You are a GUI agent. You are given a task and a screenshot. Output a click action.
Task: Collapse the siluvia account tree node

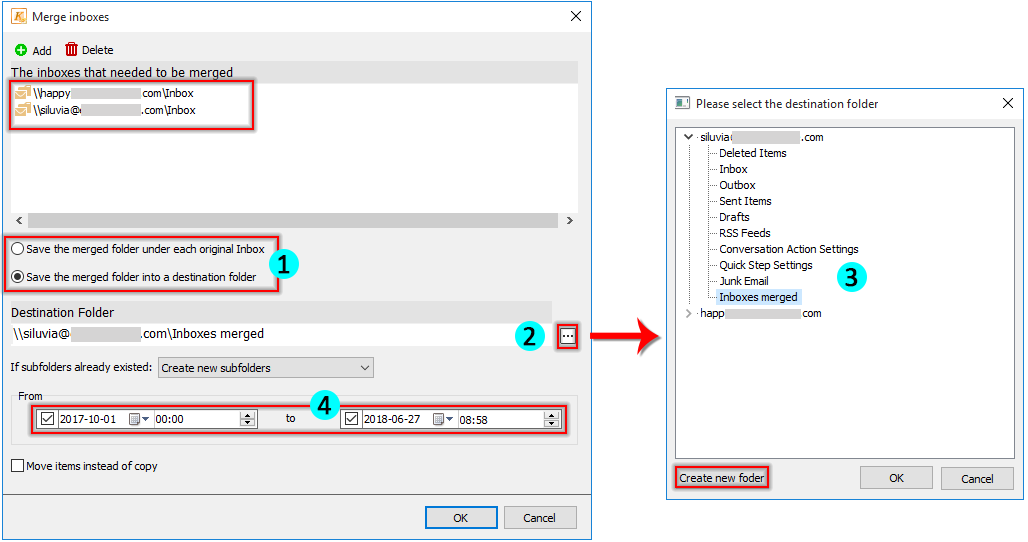pos(687,137)
